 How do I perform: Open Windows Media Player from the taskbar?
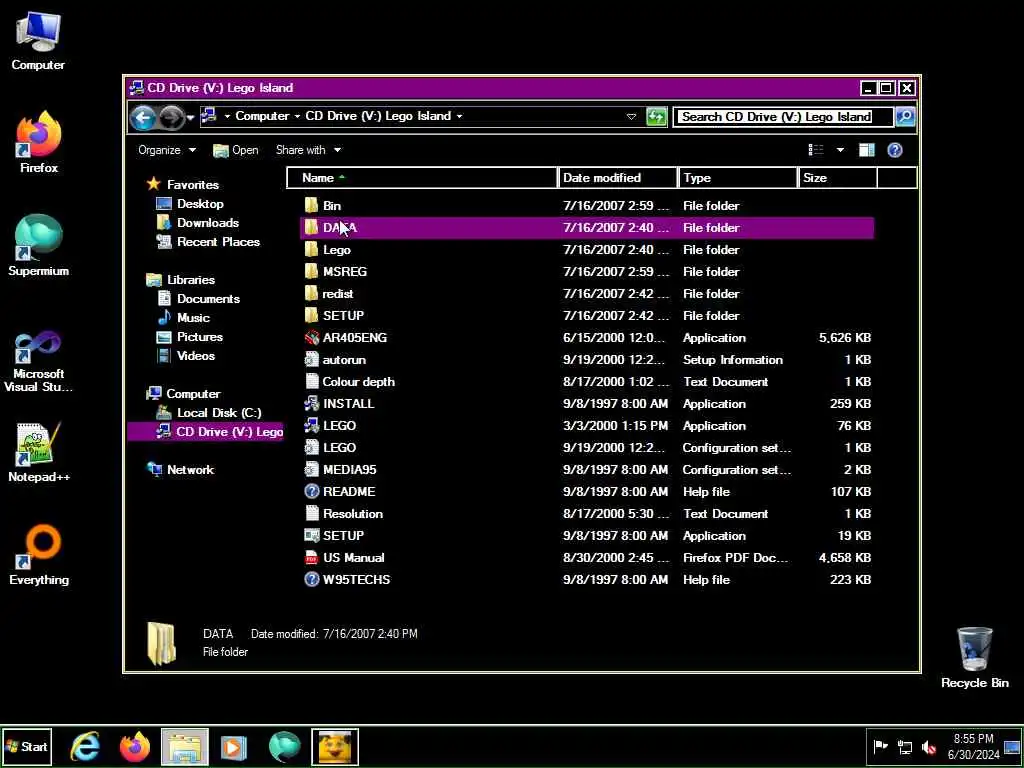234,746
